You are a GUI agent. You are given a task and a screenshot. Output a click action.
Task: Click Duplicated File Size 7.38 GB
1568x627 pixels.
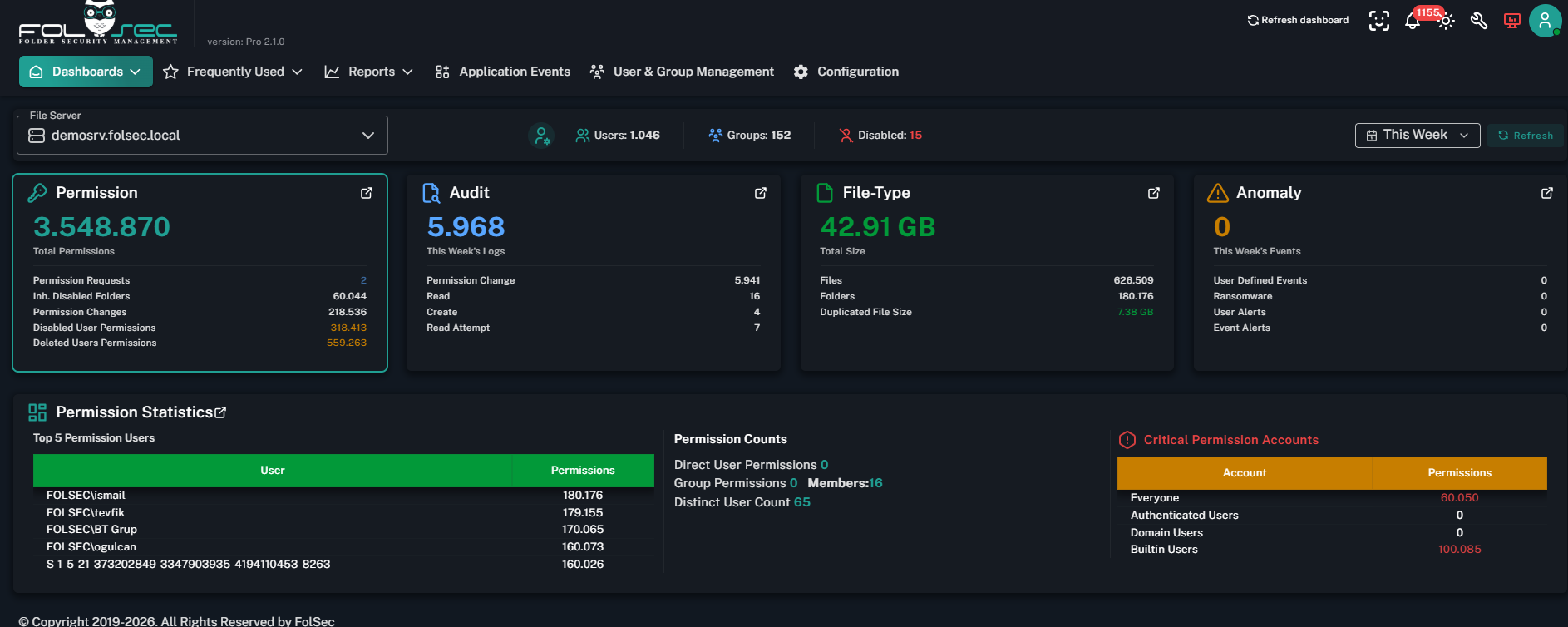1135,312
